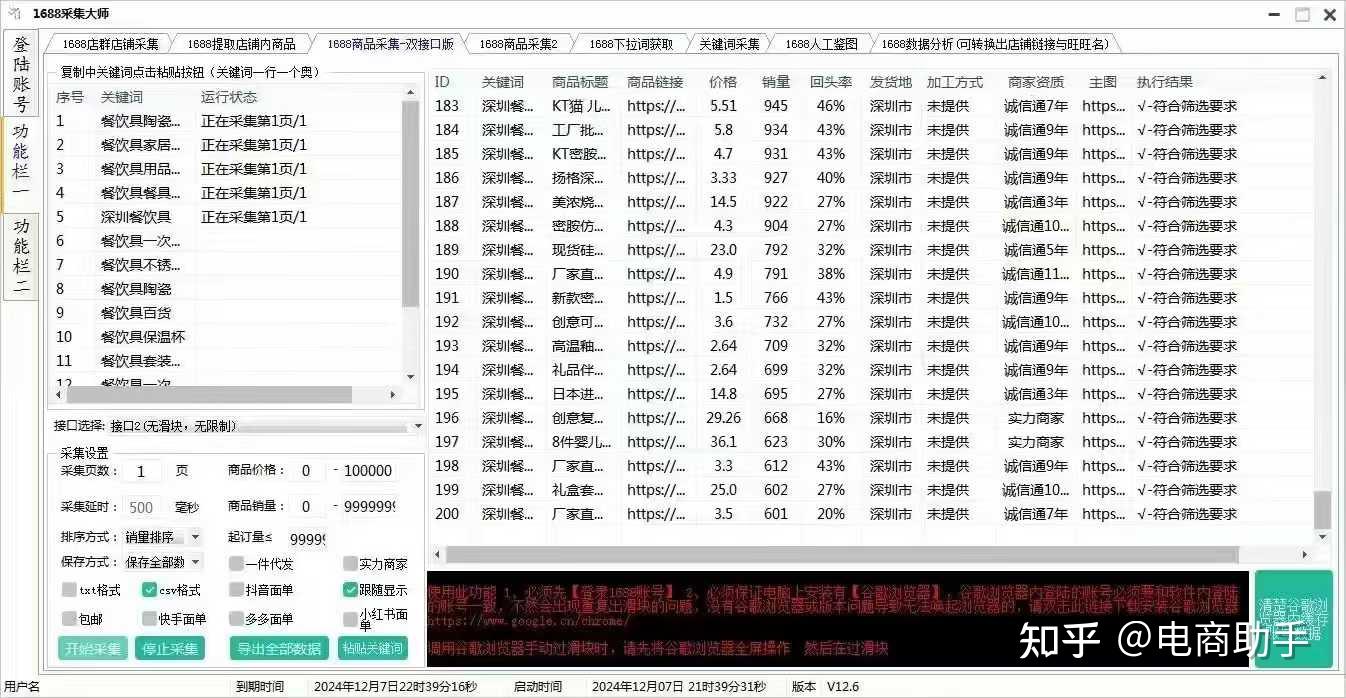
Task: Switch to the 1688店群店铺采集 tab
Action: tap(110, 44)
